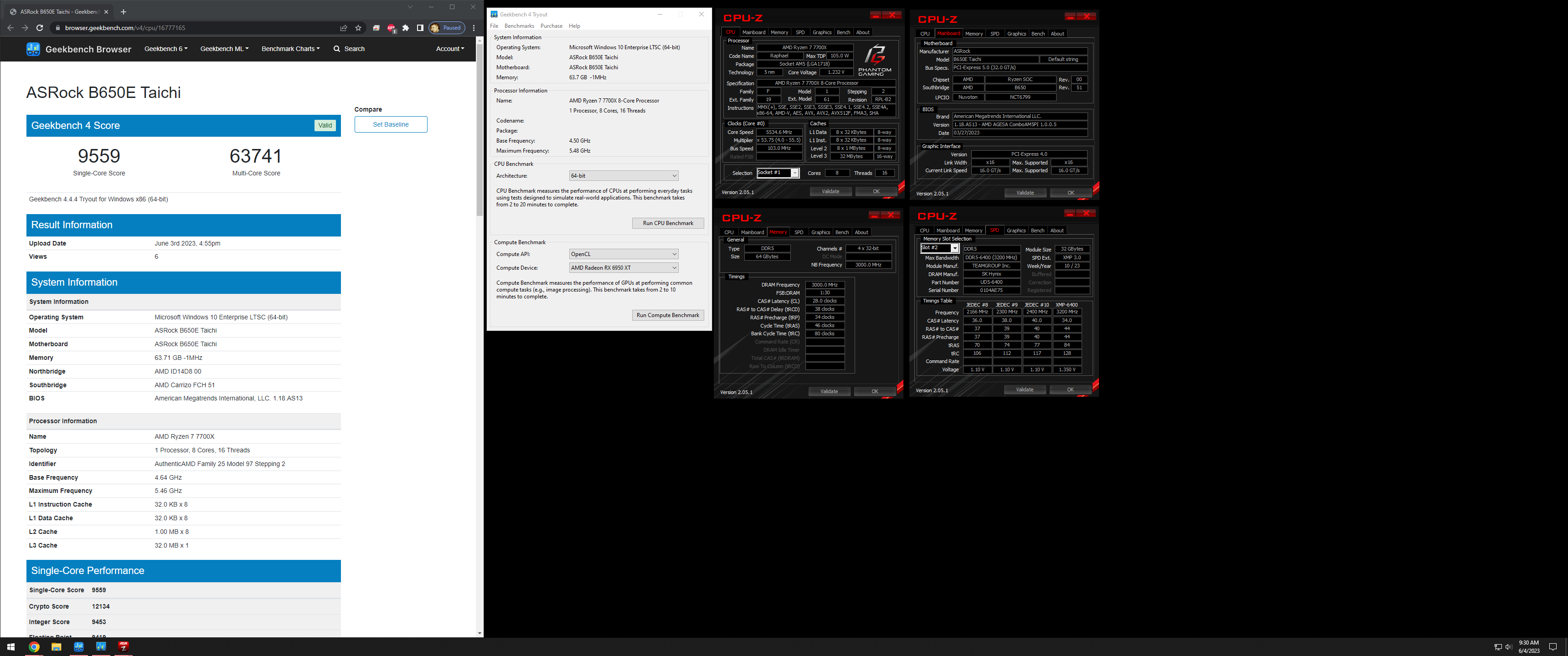Open the notification center icon

pos(1553,647)
